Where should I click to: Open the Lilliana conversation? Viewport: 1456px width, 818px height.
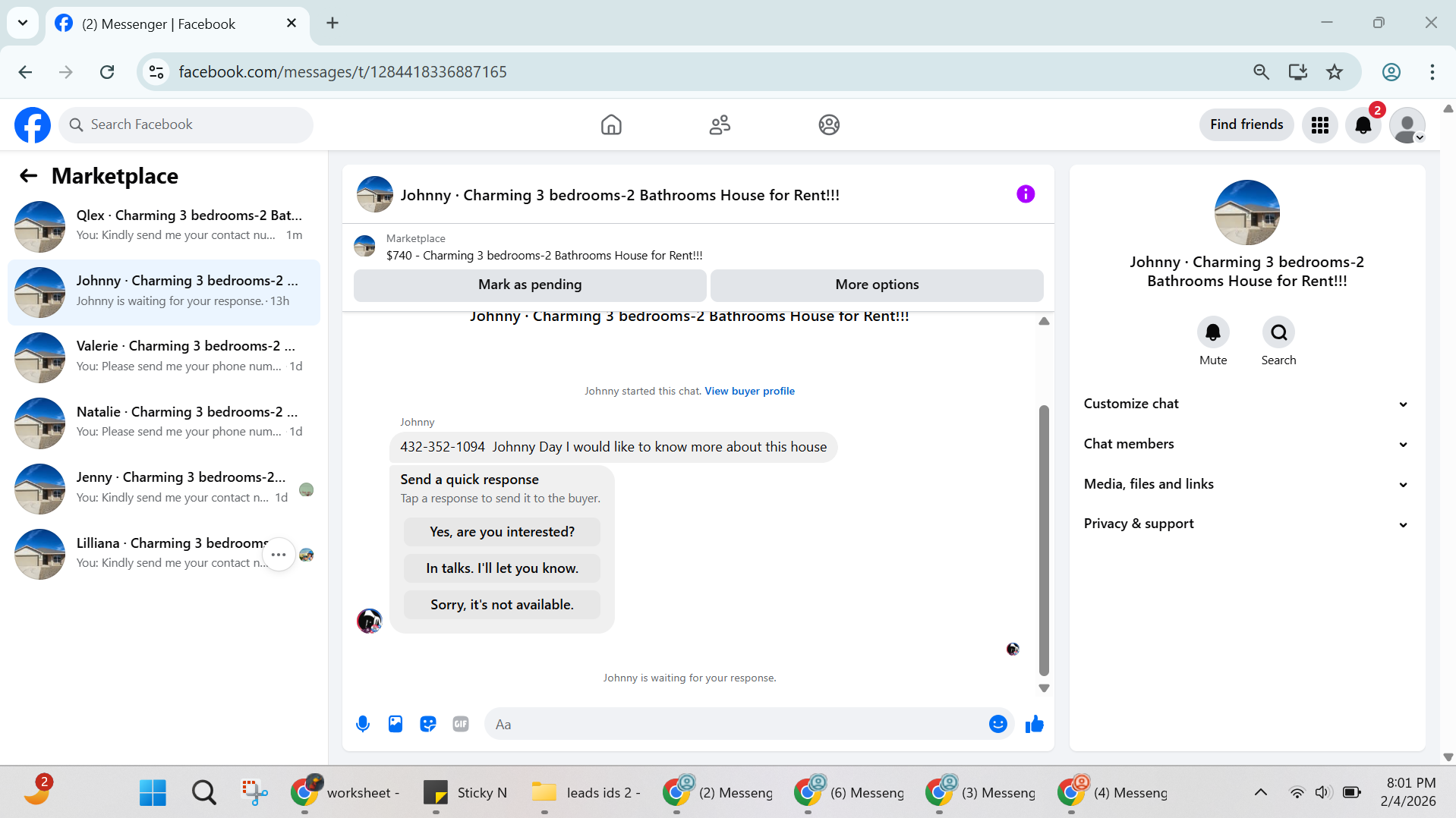164,555
